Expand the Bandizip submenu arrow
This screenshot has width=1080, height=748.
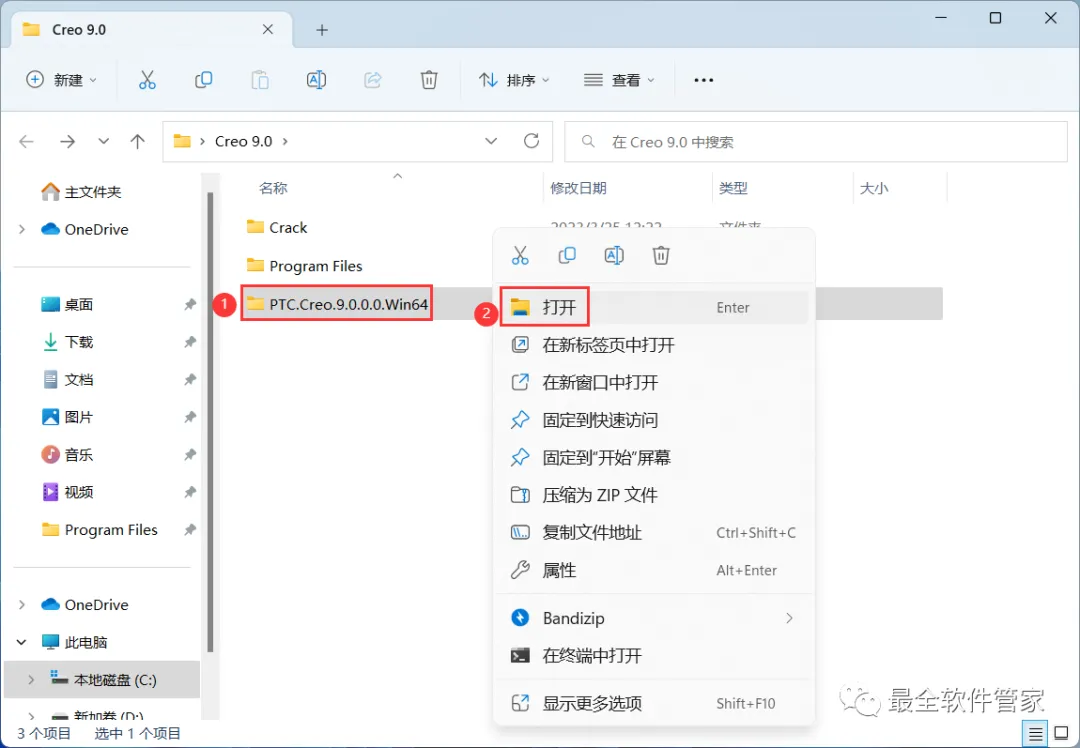789,619
